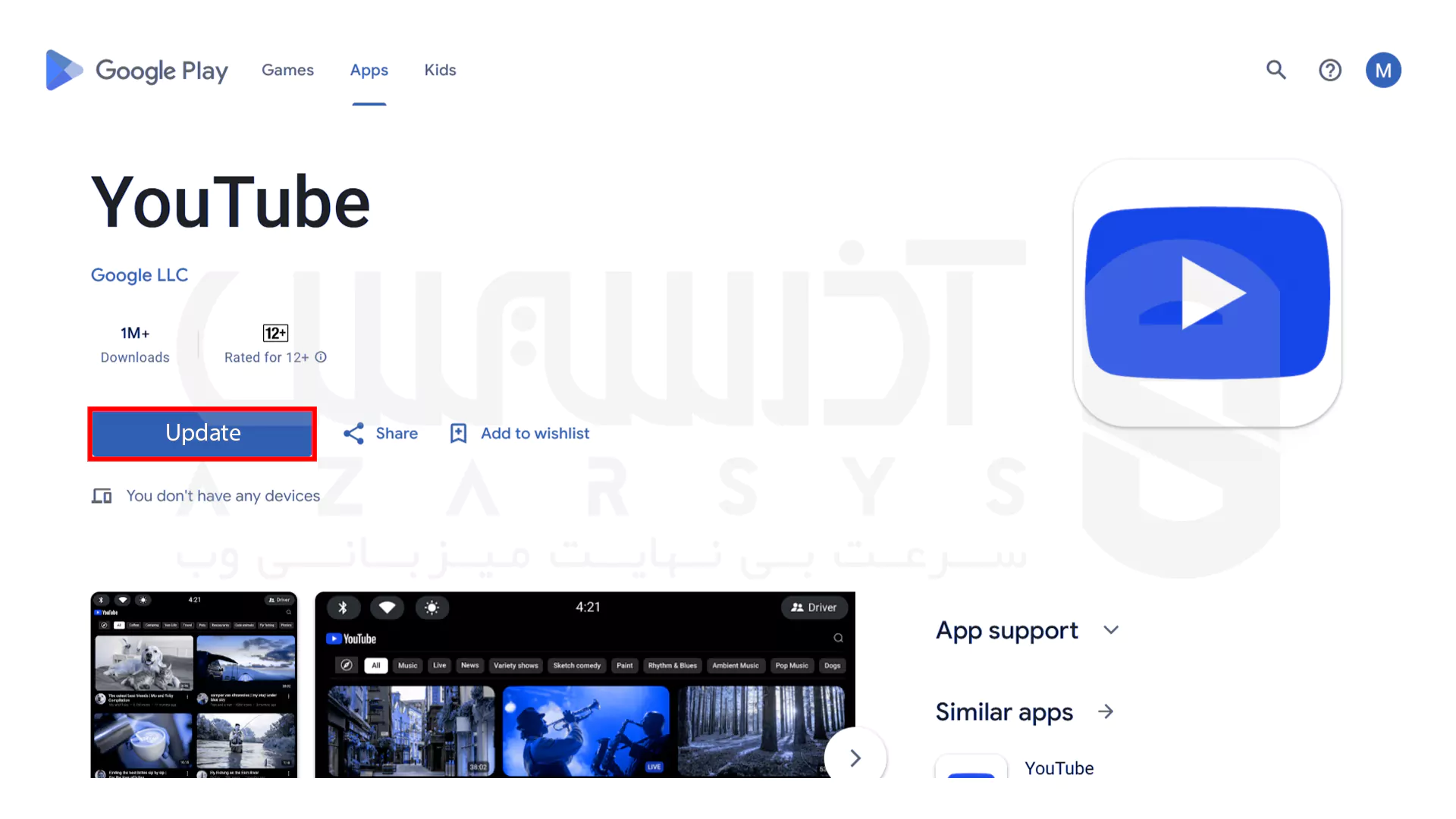This screenshot has height=819, width=1456.
Task: Click the share icon next to Share button
Action: click(x=353, y=433)
